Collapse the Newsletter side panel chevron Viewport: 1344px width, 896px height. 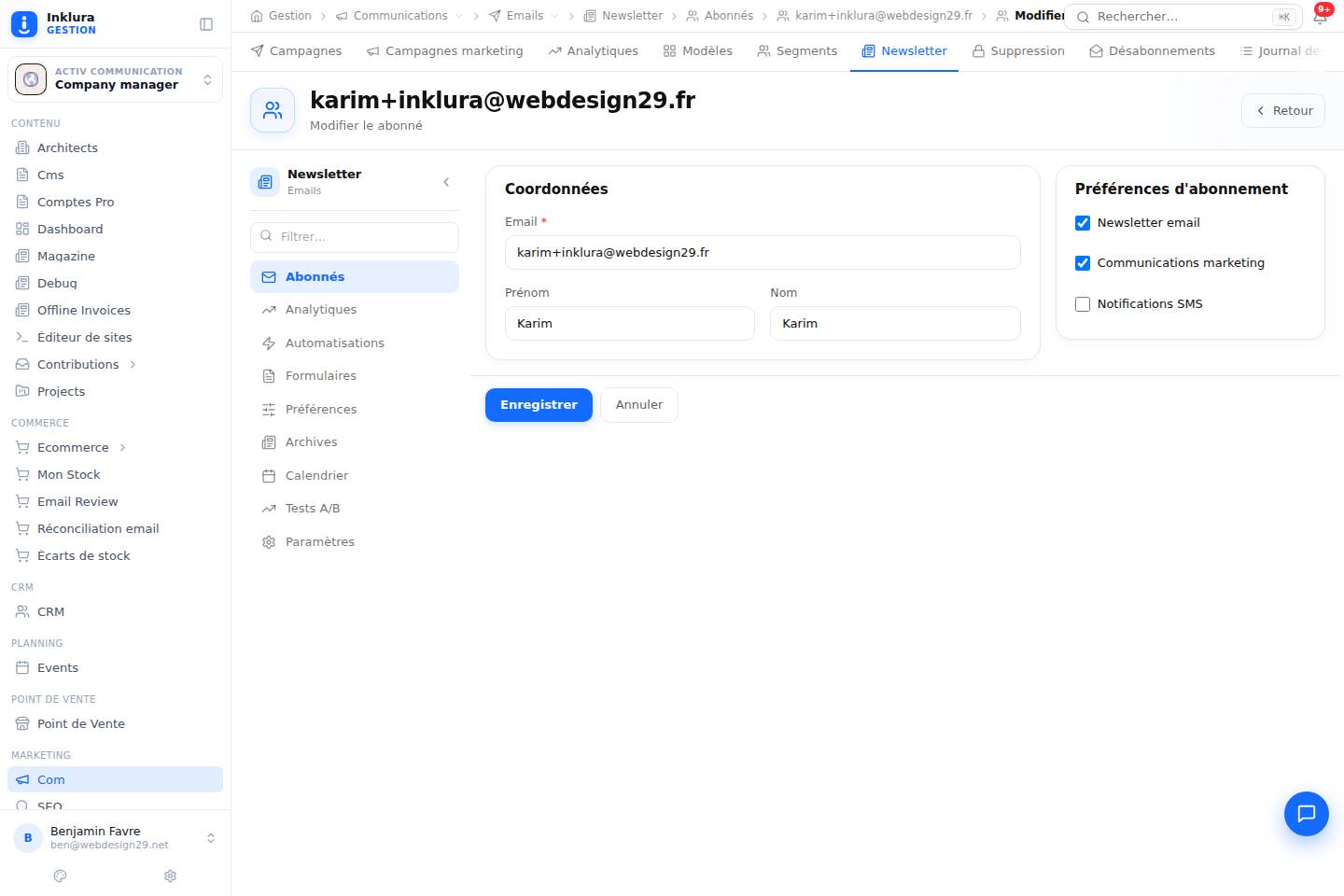[446, 182]
